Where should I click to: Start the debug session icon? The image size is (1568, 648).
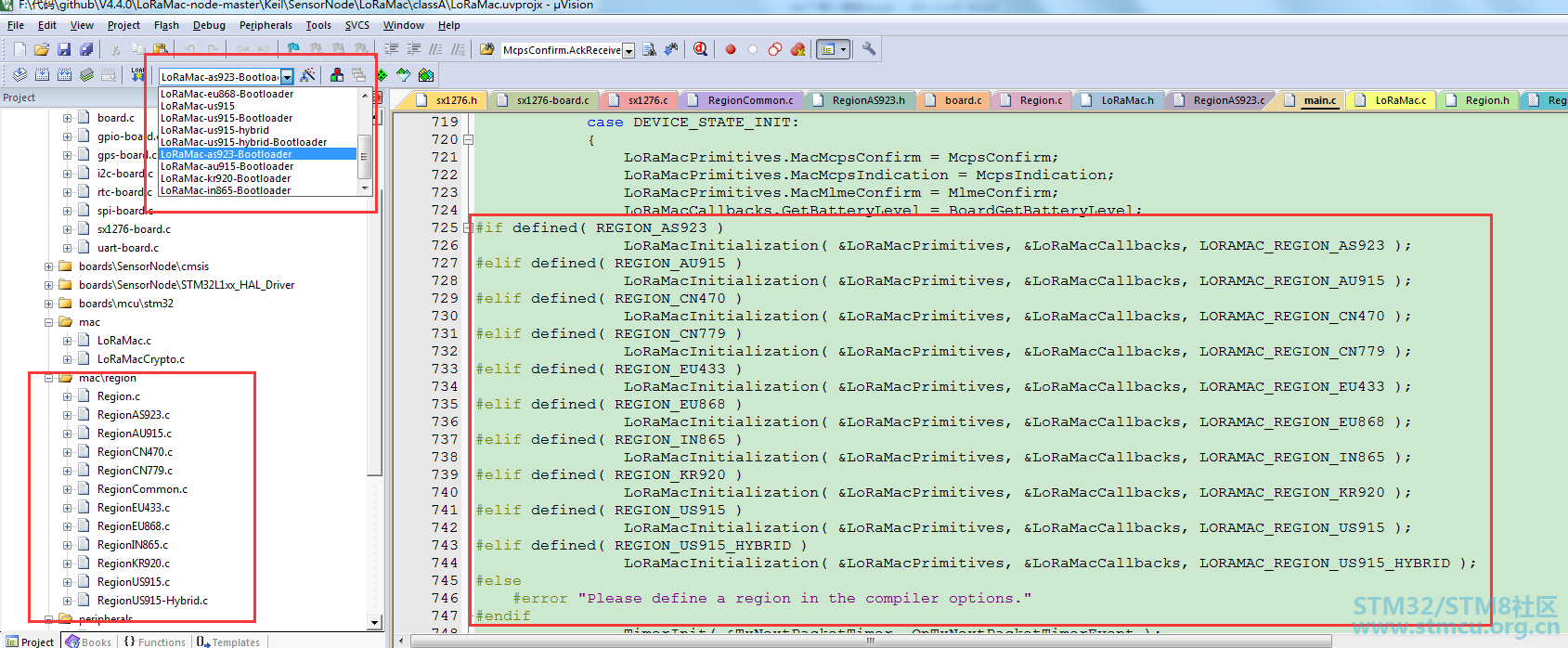[700, 49]
